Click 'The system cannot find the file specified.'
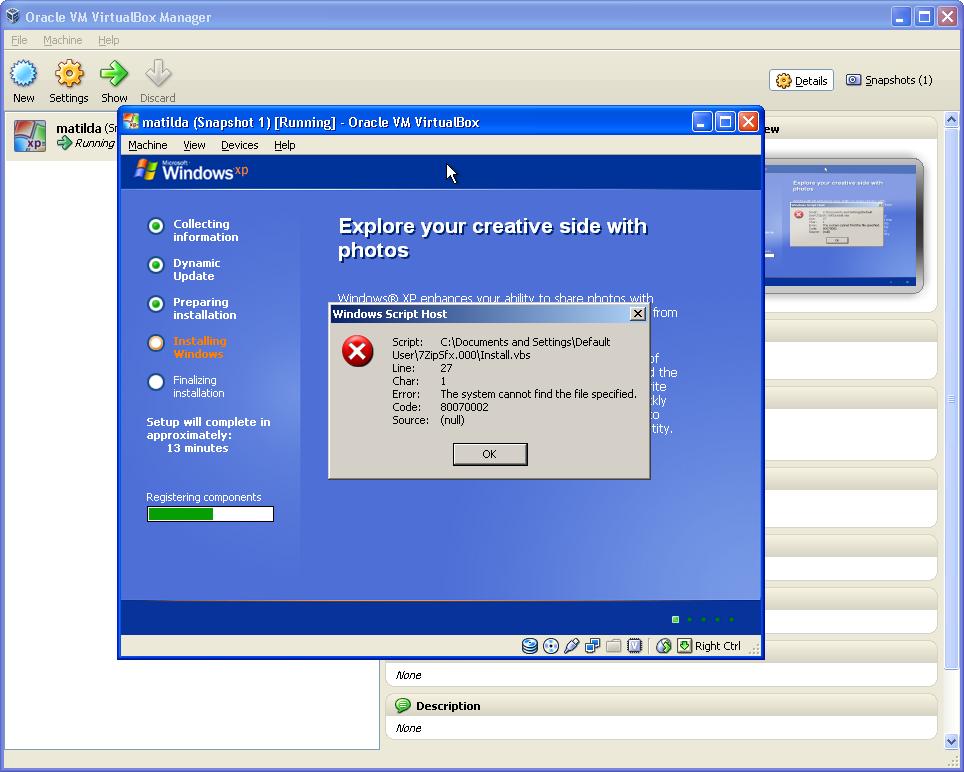 [x=539, y=394]
